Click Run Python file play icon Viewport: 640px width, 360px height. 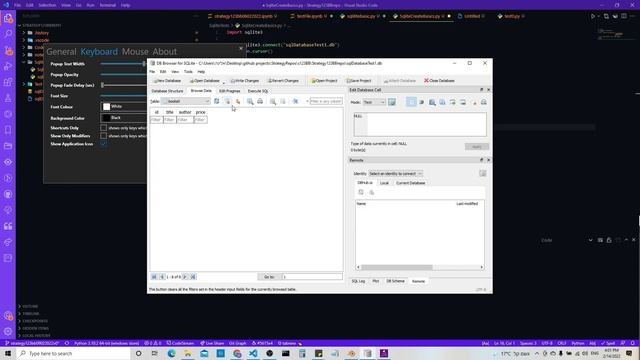pyautogui.click(x=593, y=16)
